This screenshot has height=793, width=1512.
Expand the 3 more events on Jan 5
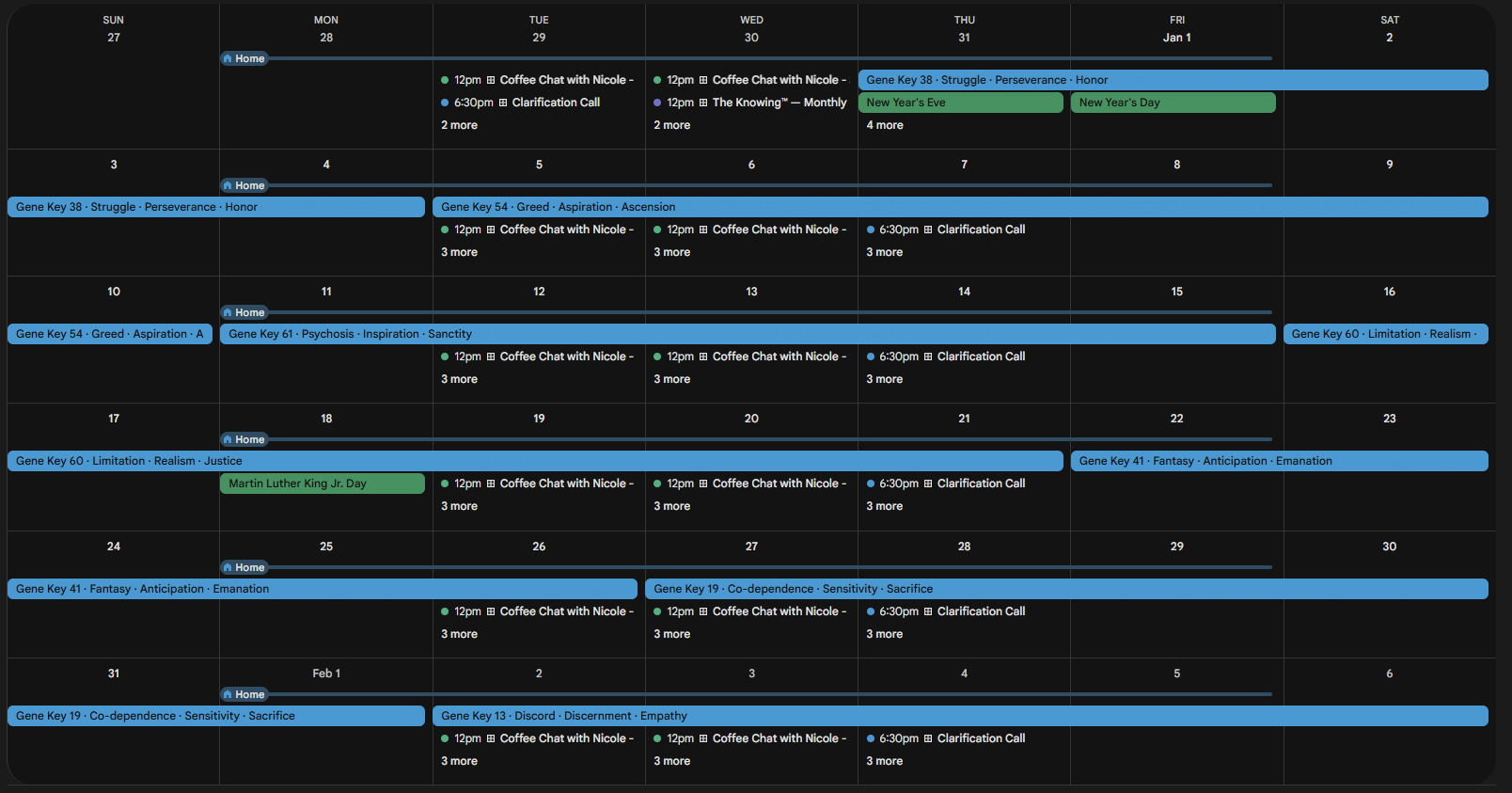click(459, 252)
